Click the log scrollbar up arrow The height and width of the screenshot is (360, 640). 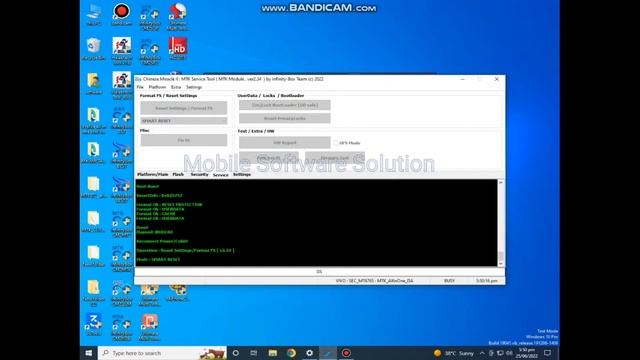pyautogui.click(x=500, y=182)
